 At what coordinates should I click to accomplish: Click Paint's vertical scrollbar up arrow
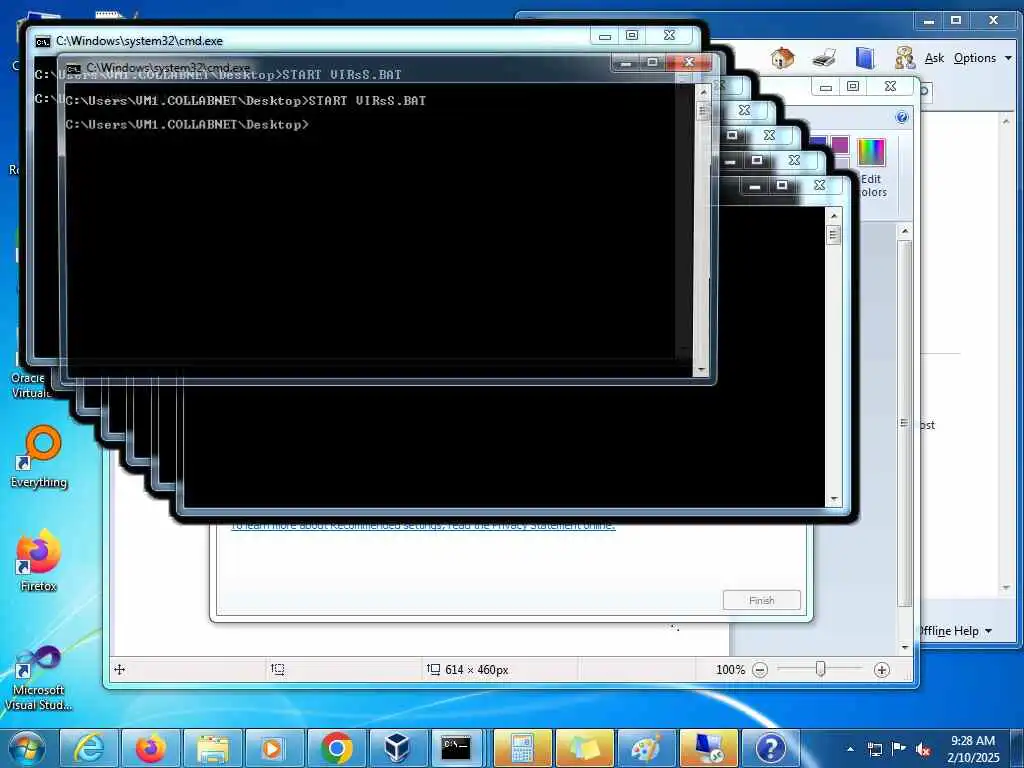pos(904,231)
